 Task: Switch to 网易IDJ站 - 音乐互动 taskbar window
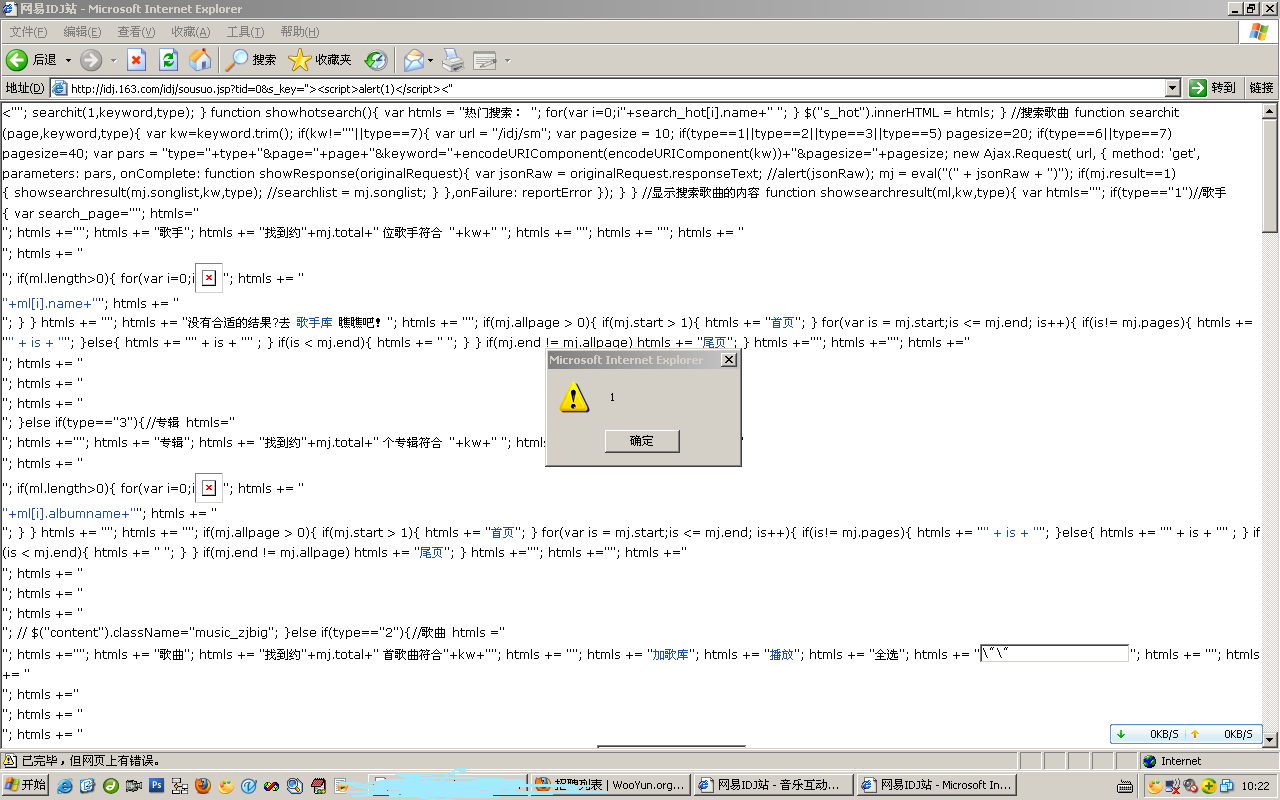click(x=774, y=785)
